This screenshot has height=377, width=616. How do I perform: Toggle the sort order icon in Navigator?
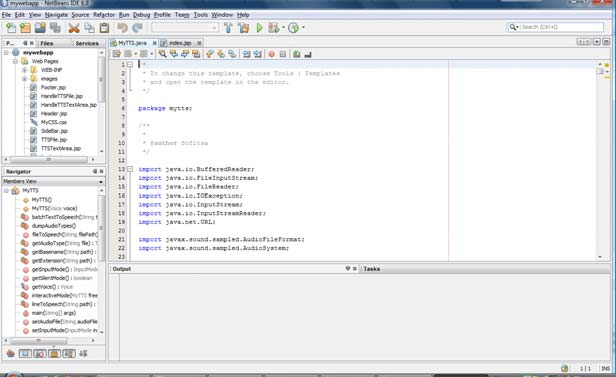coord(83,353)
